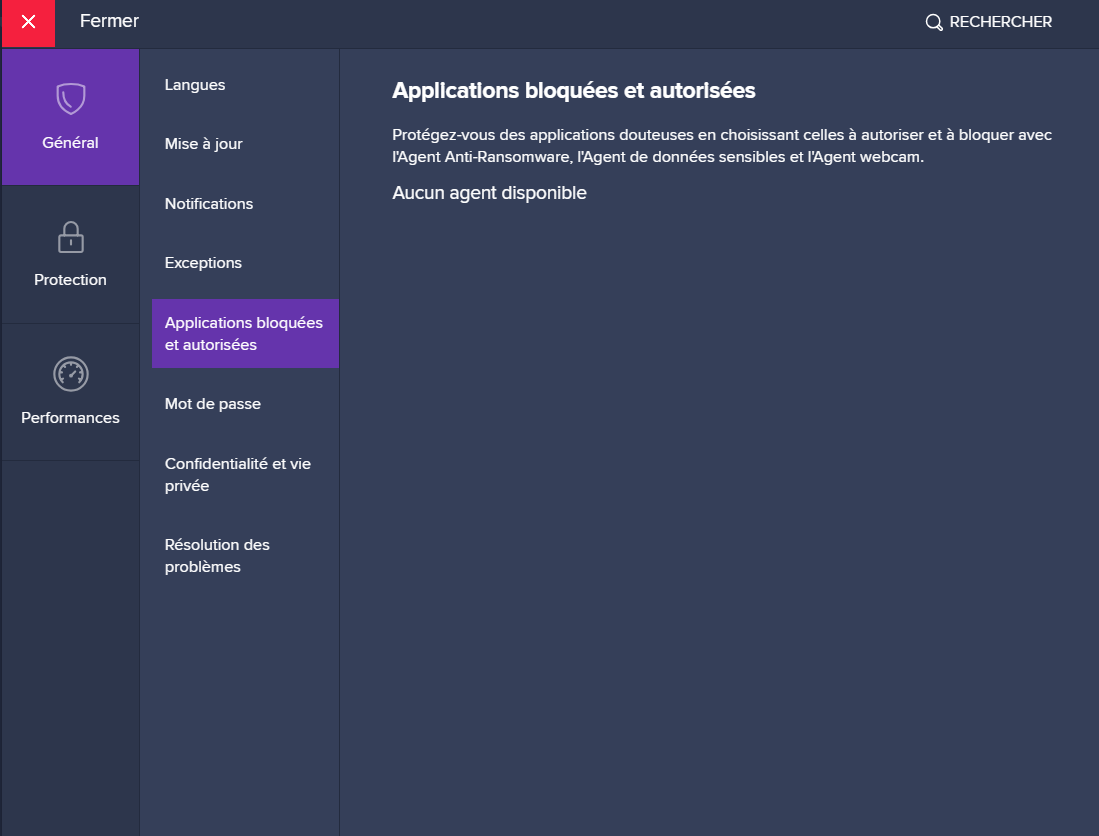Open Mot de passe settings
1099x836 pixels.
tap(213, 404)
